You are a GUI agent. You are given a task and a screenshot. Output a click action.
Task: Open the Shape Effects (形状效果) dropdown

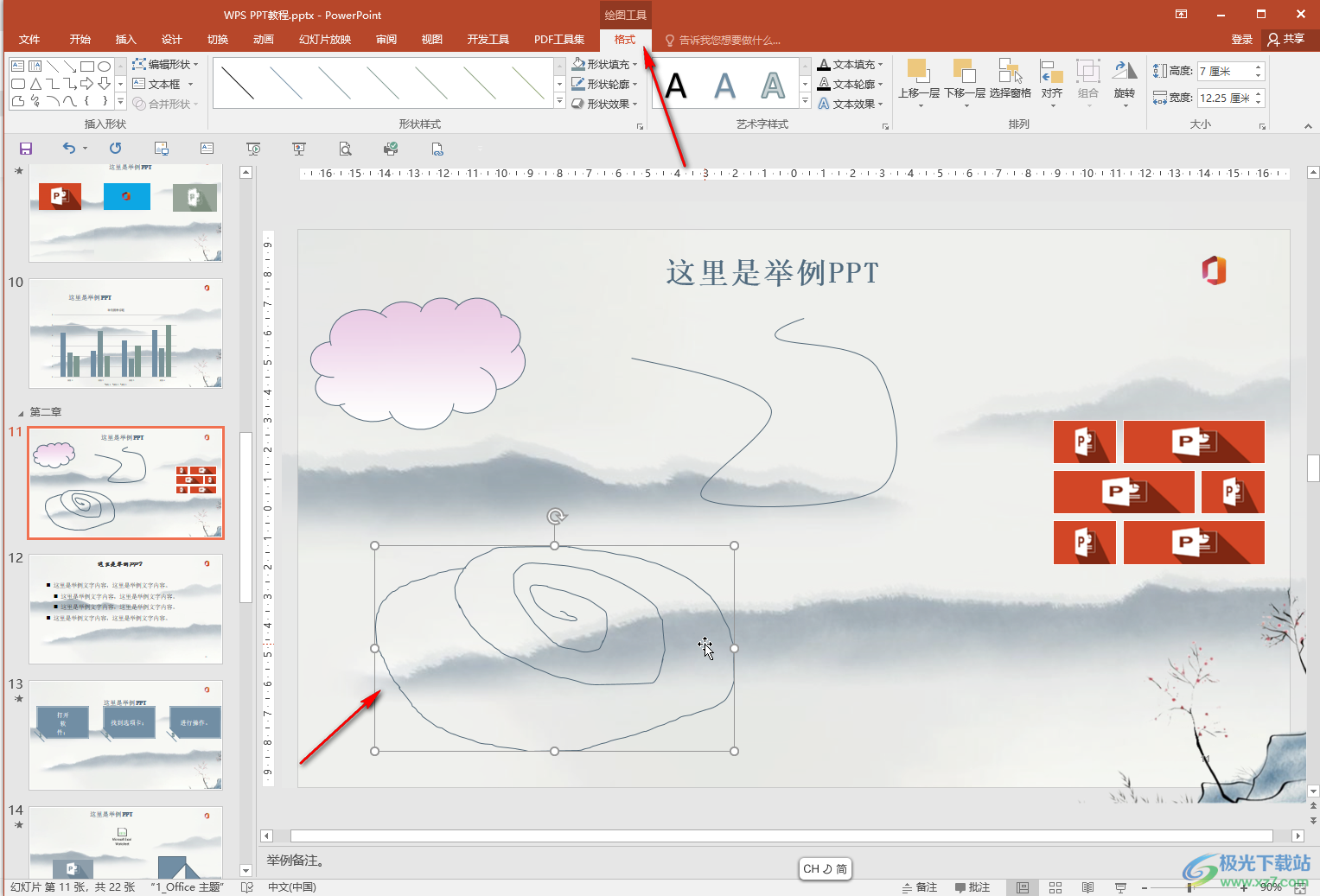pyautogui.click(x=604, y=104)
